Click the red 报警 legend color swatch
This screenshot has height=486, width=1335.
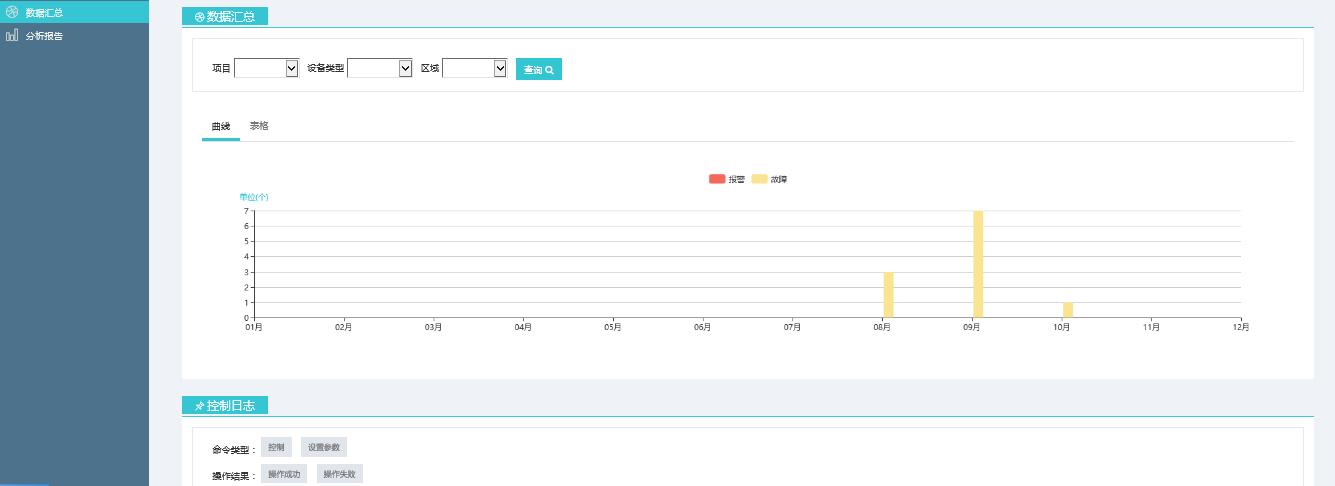[x=717, y=179]
